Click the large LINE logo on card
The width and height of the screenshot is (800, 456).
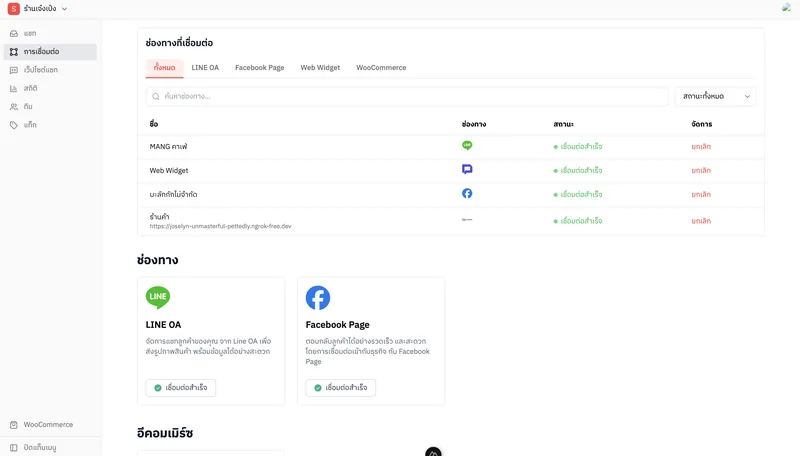(x=158, y=297)
